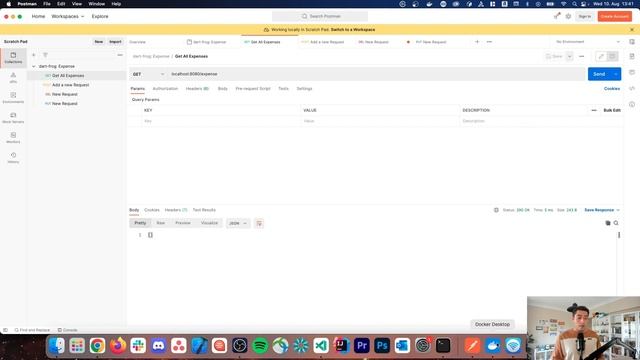Open the Test Results tab
This screenshot has width=640, height=360.
click(204, 210)
